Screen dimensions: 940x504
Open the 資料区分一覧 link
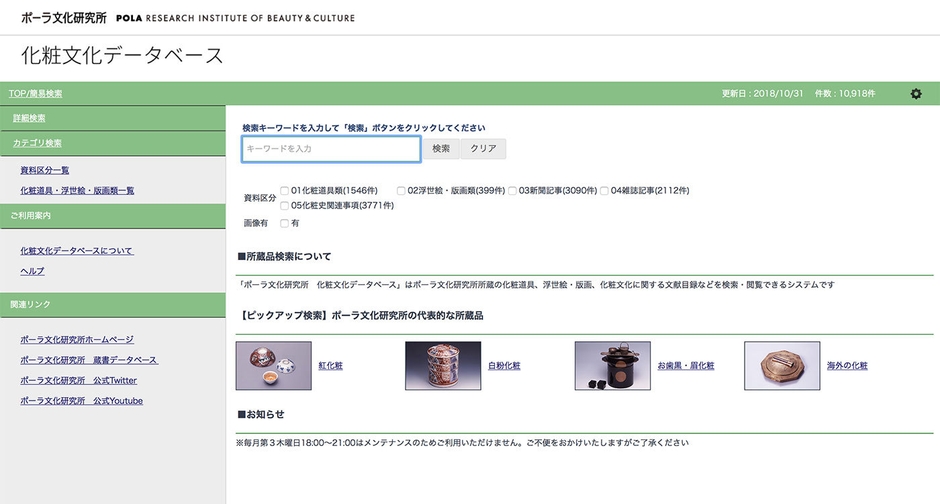(x=44, y=170)
